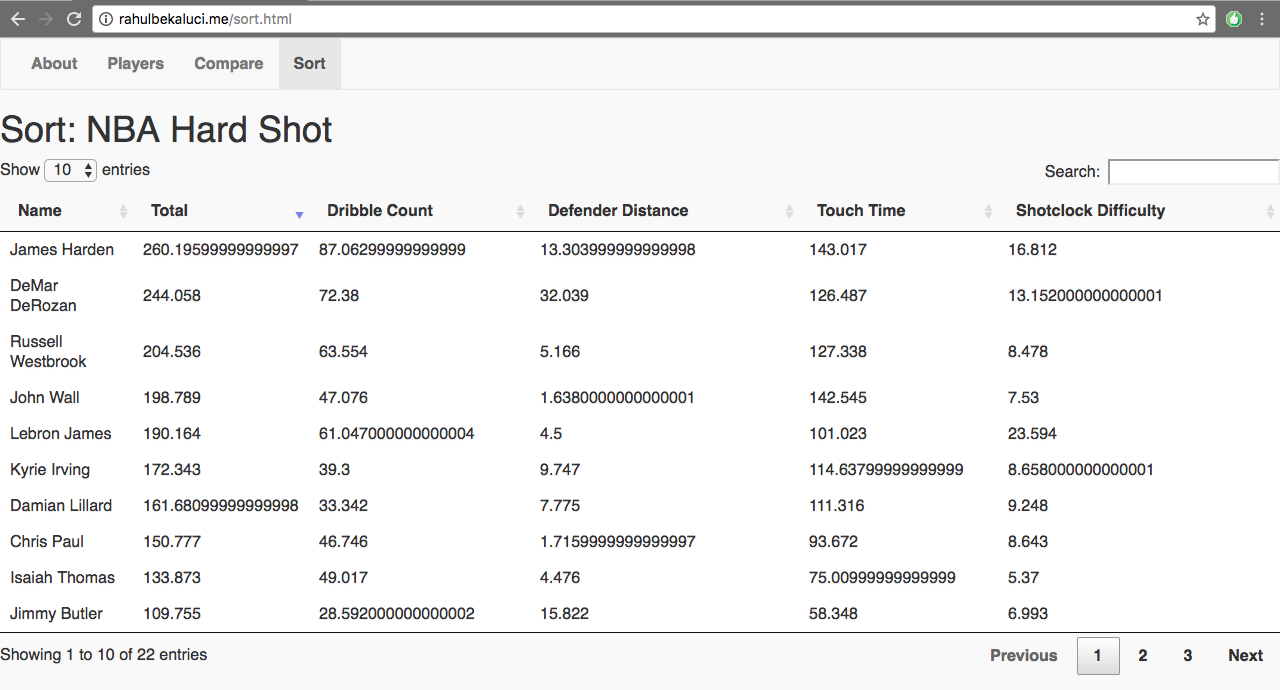Image resolution: width=1280 pixels, height=690 pixels.
Task: Reload the page with refresh icon
Action: click(74, 19)
